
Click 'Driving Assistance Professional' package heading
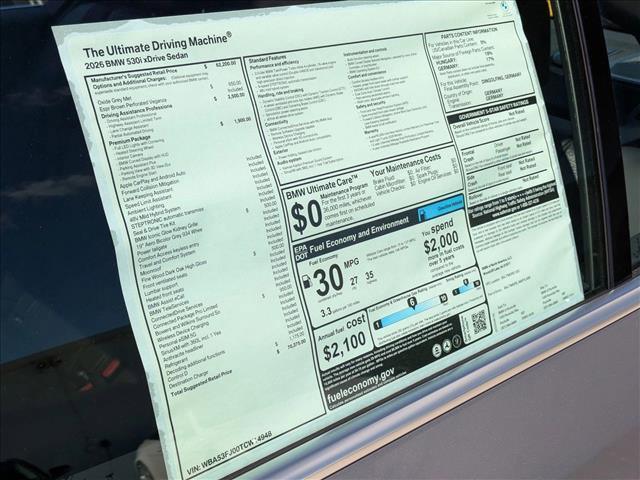coord(137,111)
